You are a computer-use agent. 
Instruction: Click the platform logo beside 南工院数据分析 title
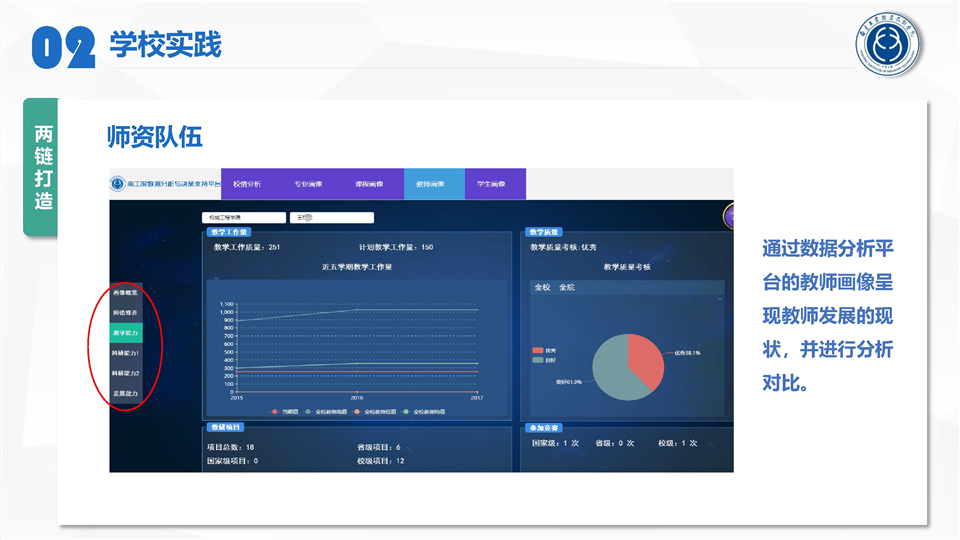point(118,184)
